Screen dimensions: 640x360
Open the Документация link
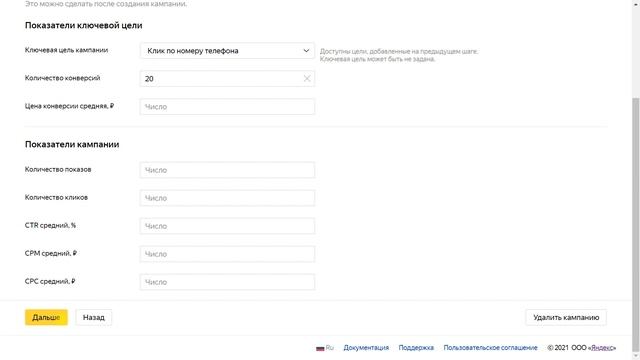pyautogui.click(x=366, y=348)
